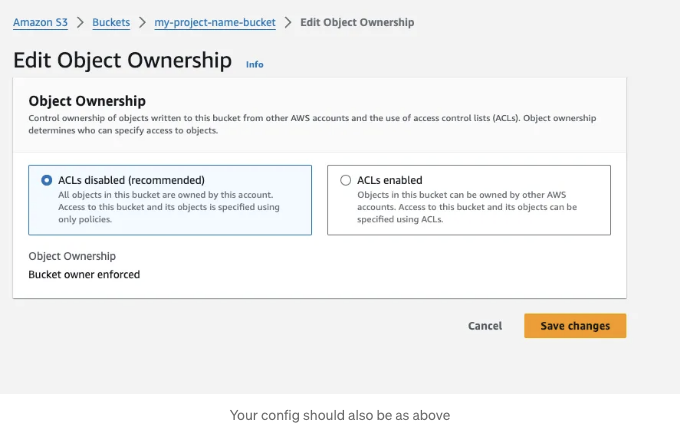This screenshot has width=680, height=424.
Task: Select the ACLs disabled (recommended) radio button
Action: pyautogui.click(x=46, y=180)
